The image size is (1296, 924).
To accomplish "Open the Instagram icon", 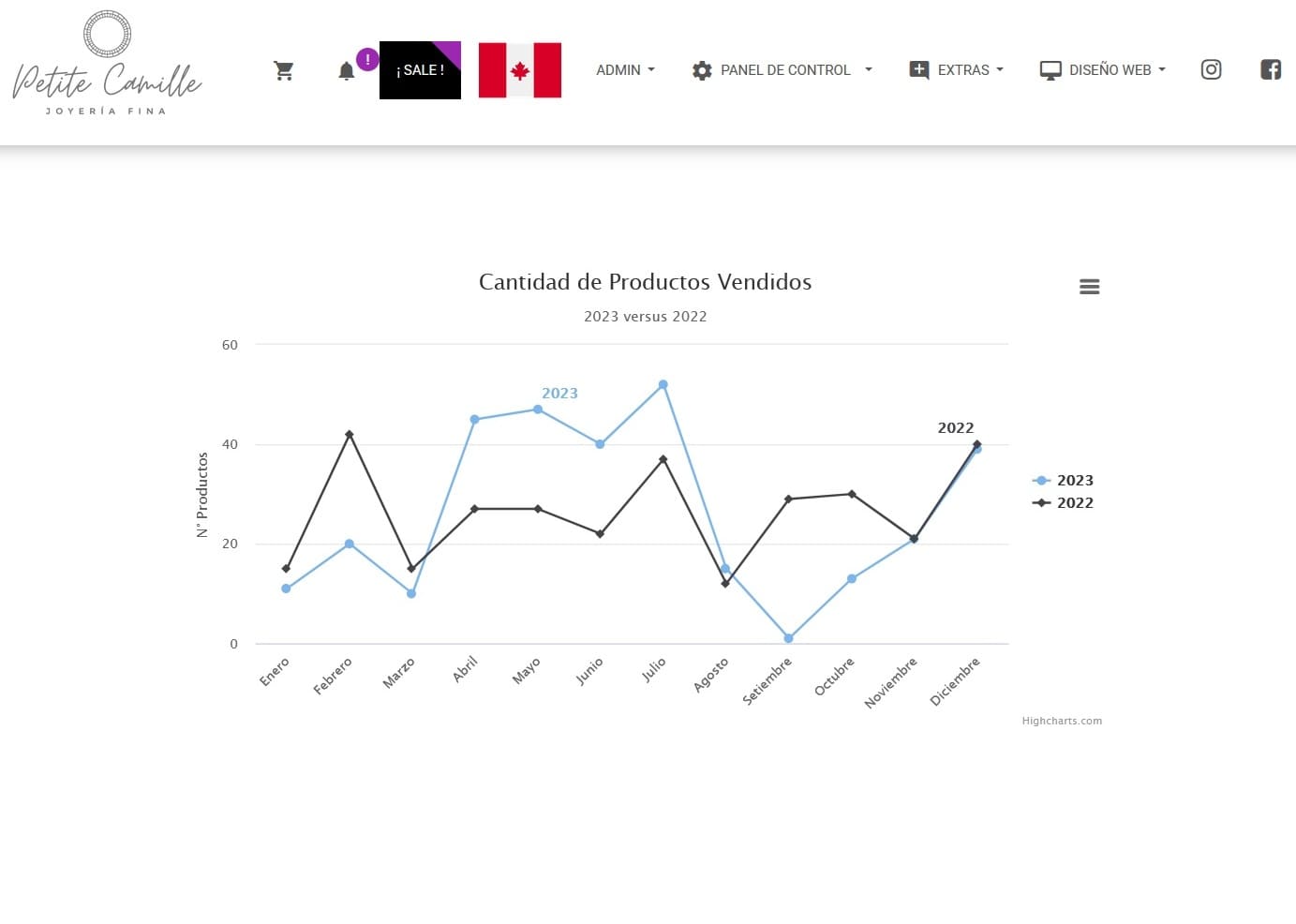I will [1211, 69].
